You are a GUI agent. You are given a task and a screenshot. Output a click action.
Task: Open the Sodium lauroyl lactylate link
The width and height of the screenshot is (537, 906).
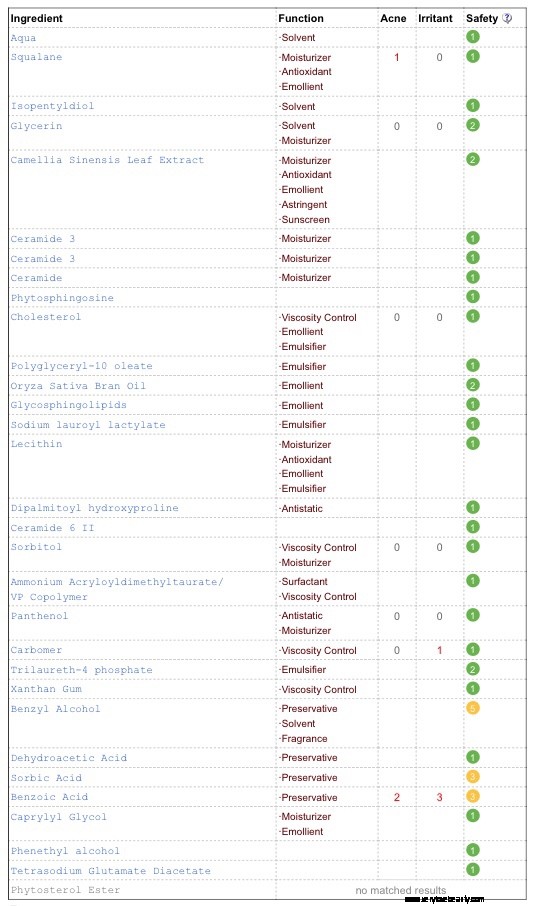(88, 425)
